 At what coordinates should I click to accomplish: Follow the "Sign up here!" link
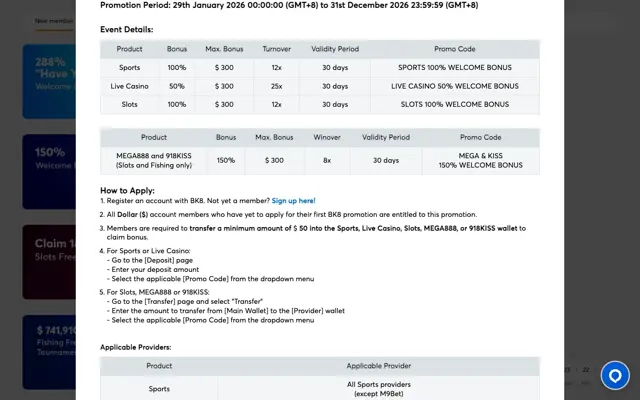pyautogui.click(x=293, y=201)
